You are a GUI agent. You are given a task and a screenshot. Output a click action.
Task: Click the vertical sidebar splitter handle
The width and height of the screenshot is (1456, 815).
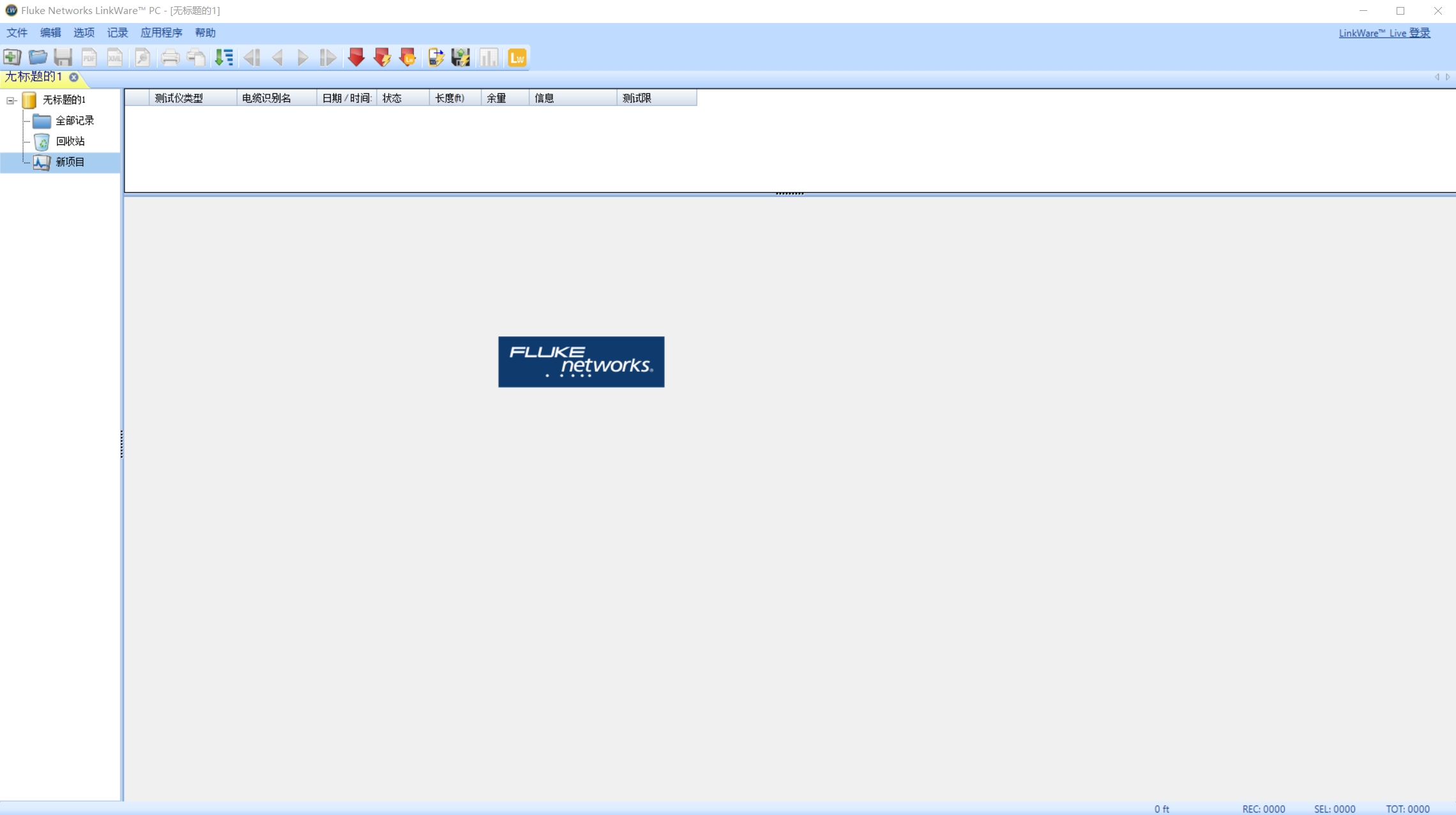pyautogui.click(x=121, y=444)
